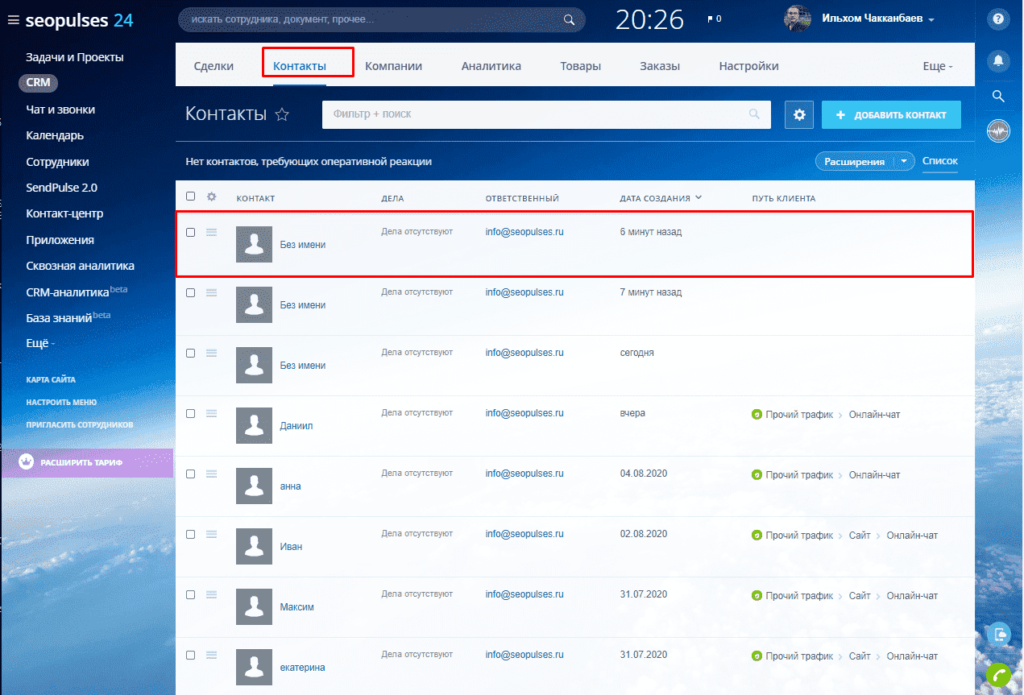Switch to Список view

[940, 161]
